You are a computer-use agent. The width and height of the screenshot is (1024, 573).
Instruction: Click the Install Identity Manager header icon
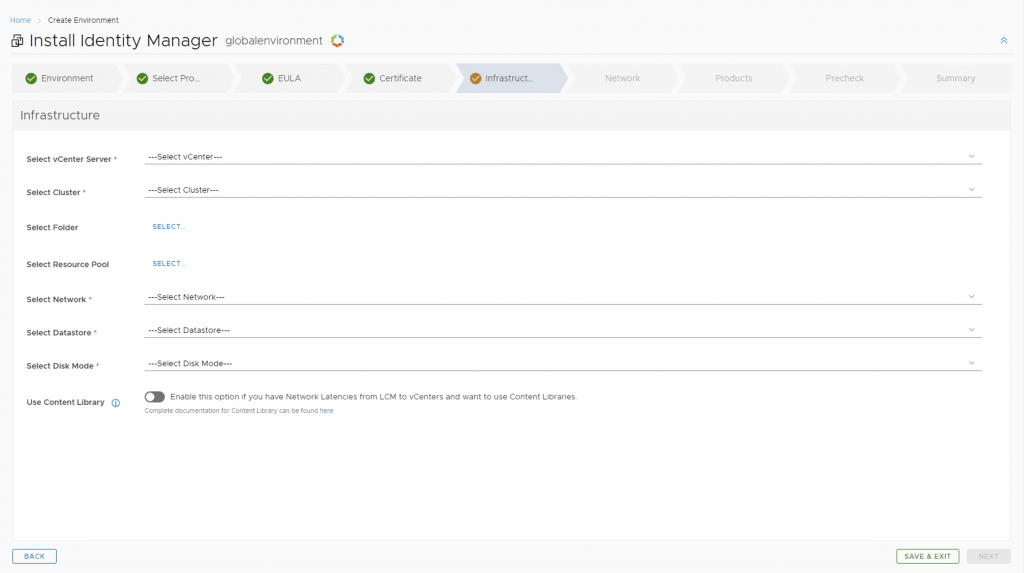click(17, 41)
